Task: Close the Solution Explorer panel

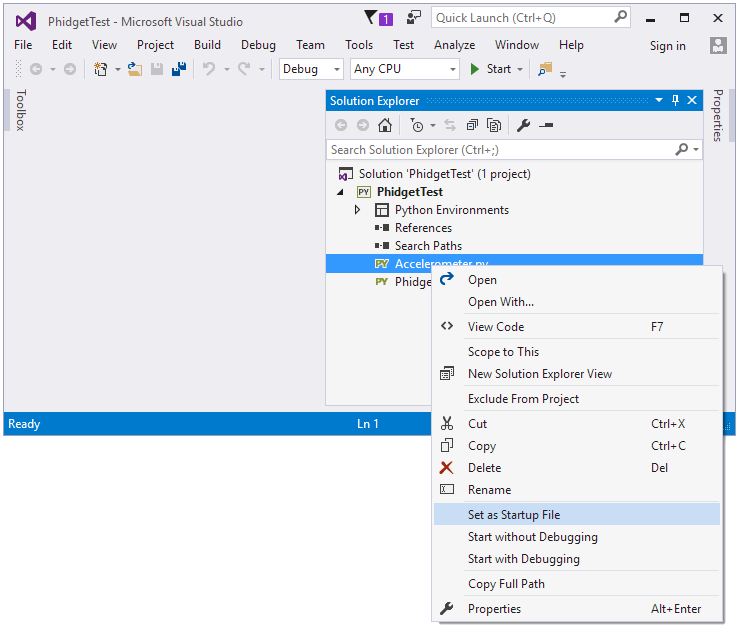Action: (x=692, y=101)
